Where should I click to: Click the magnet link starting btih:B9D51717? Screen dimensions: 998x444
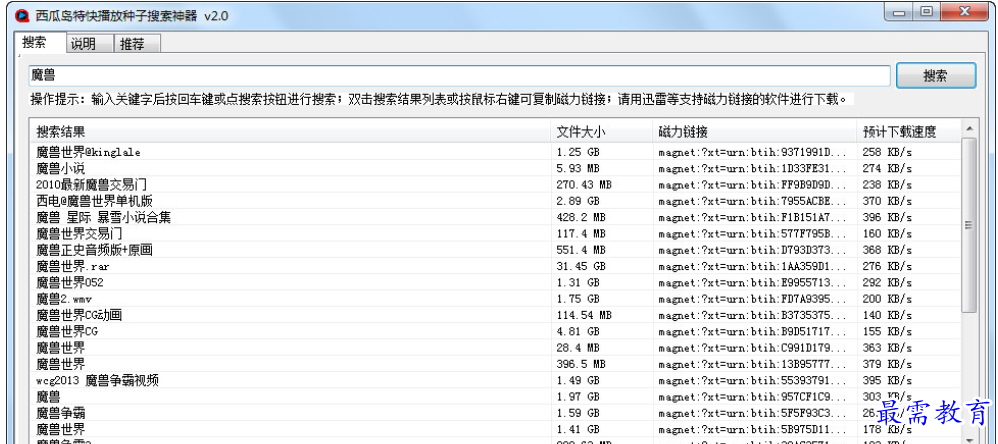(x=753, y=331)
